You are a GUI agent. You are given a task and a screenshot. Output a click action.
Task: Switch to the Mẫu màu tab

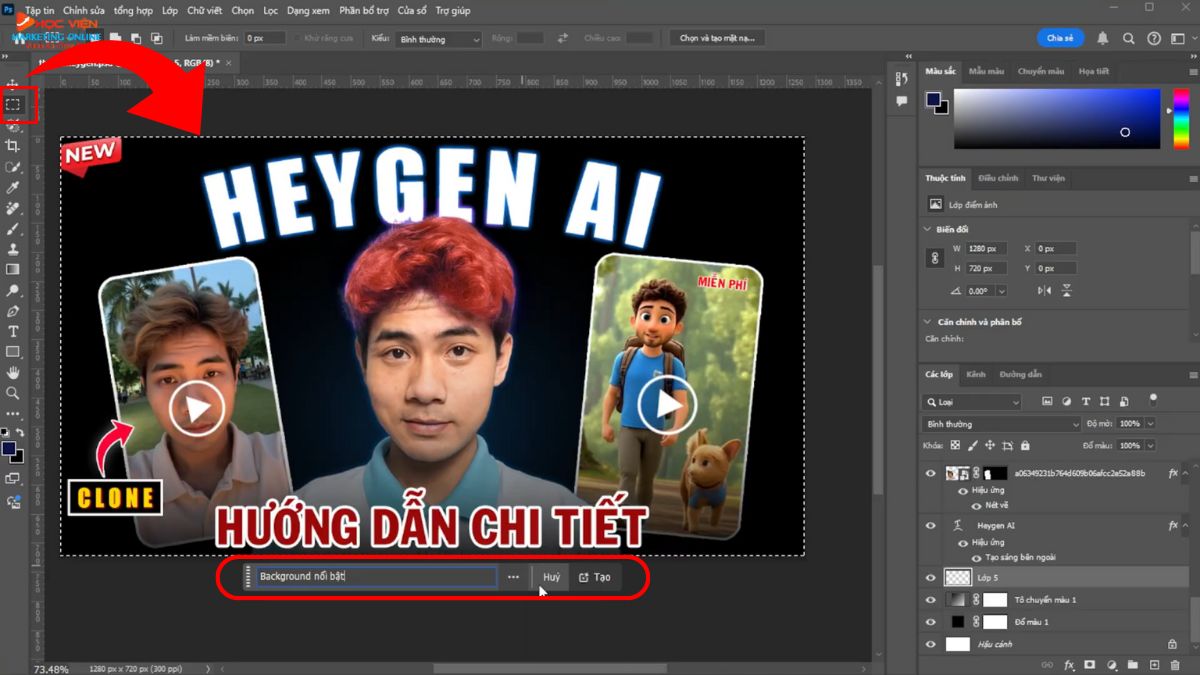[986, 71]
